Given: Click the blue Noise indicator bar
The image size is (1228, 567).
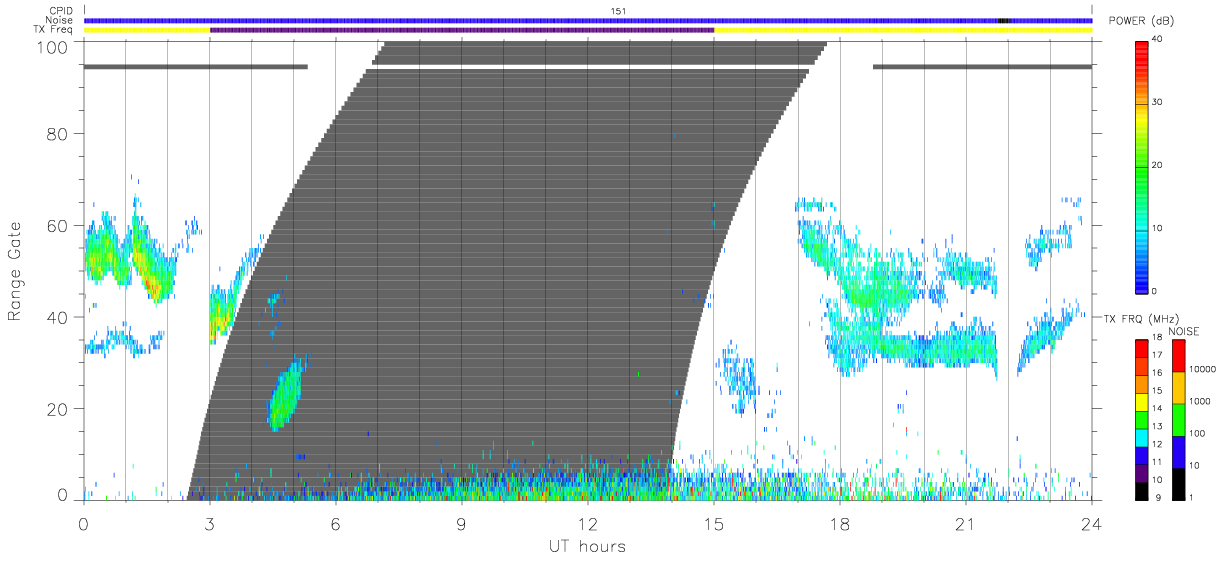Looking at the screenshot, I should [x=588, y=20].
